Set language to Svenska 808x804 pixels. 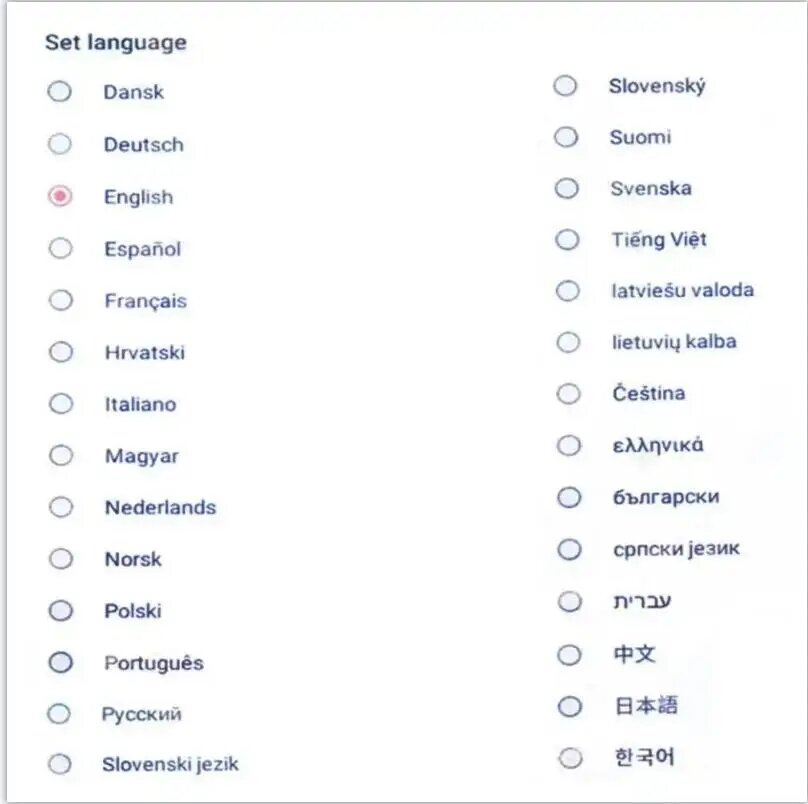[x=567, y=188]
